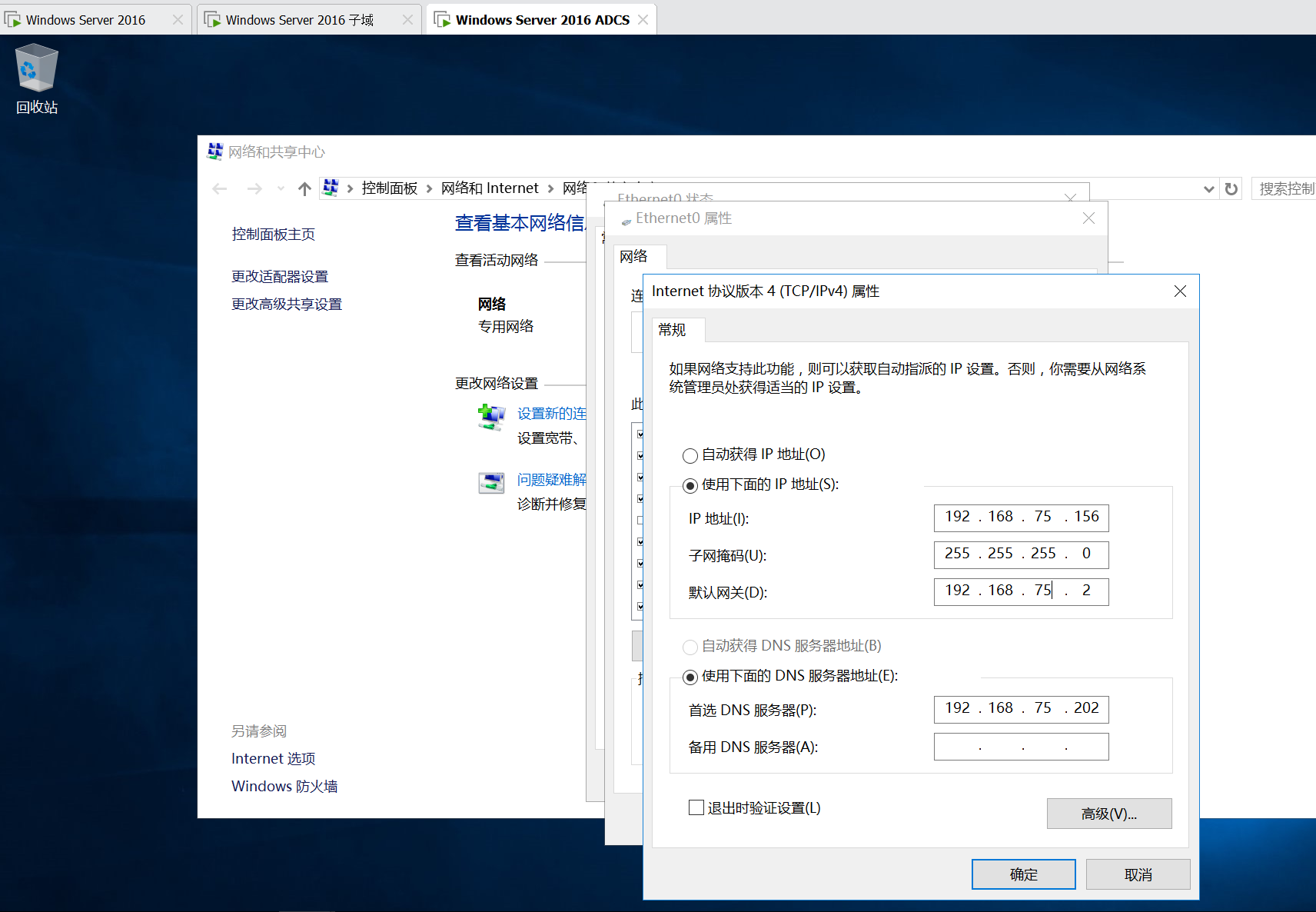Screen dimensions: 1316x912
Task: Refresh the control panel address bar
Action: coord(1231,188)
